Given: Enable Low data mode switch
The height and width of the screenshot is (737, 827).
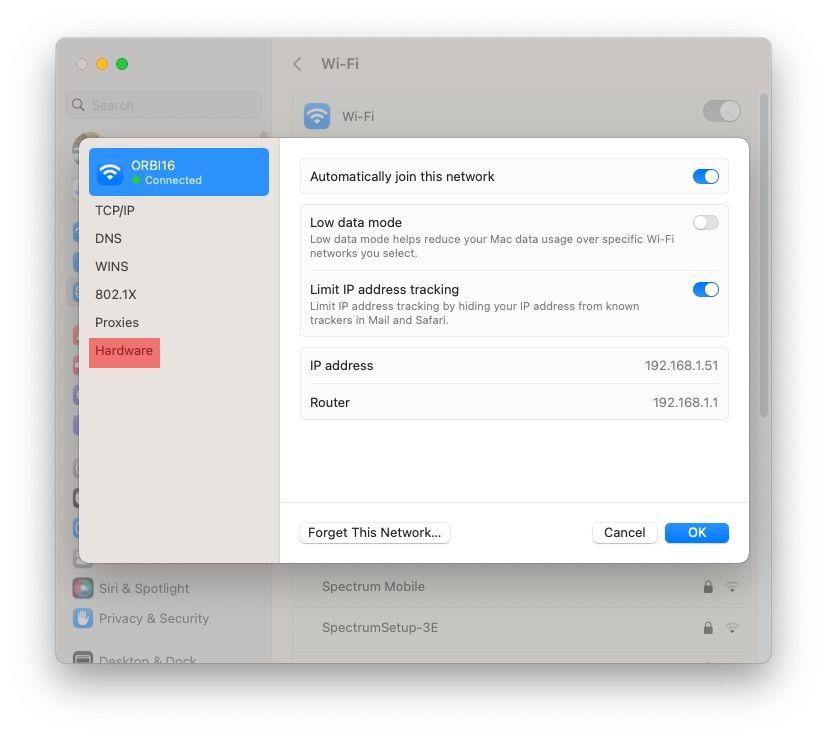Looking at the screenshot, I should coord(706,223).
